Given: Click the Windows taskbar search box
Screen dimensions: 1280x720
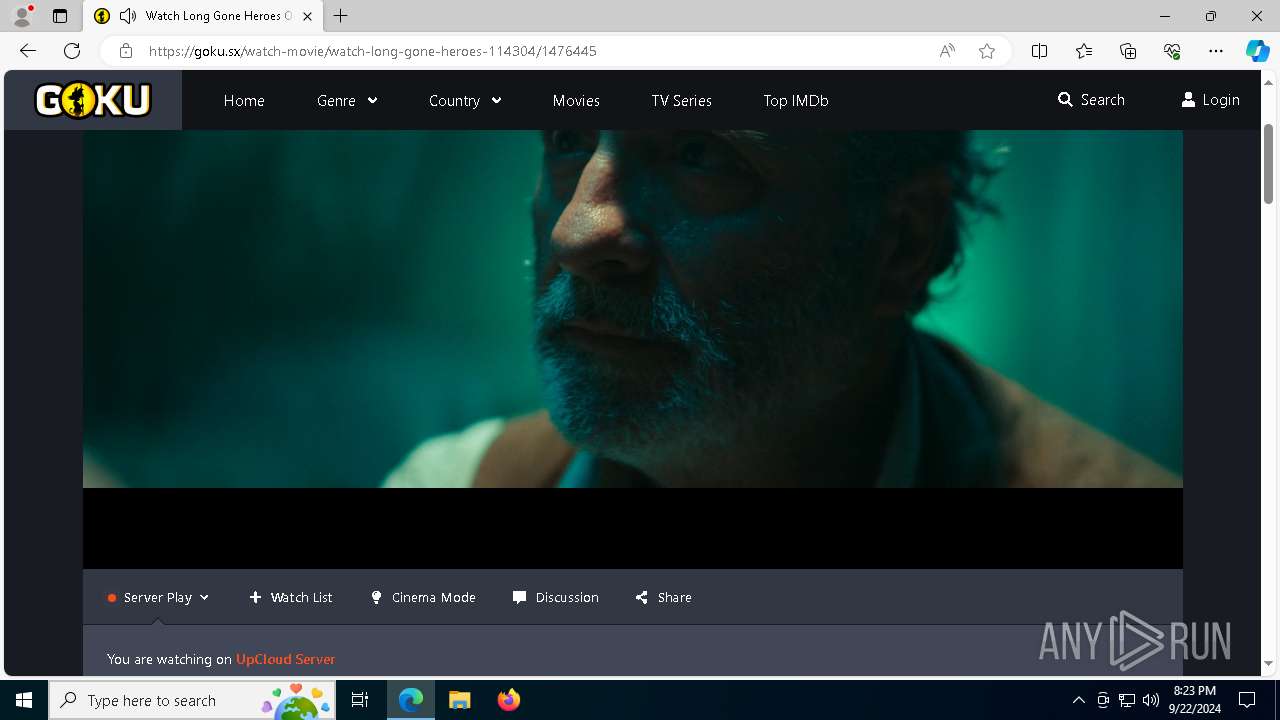Looking at the screenshot, I should (x=193, y=700).
